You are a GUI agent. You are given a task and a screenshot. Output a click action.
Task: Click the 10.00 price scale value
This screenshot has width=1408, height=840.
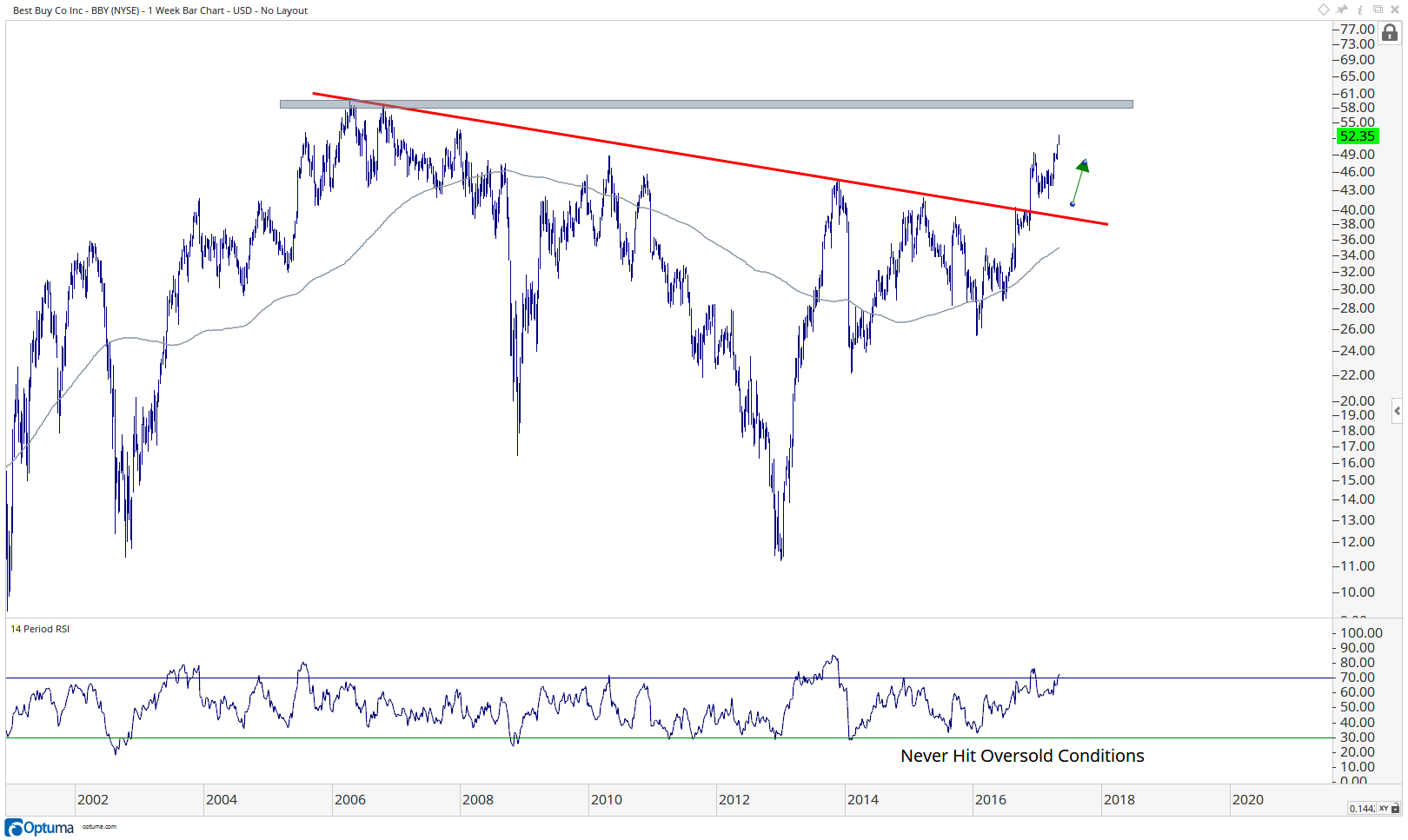pos(1358,592)
